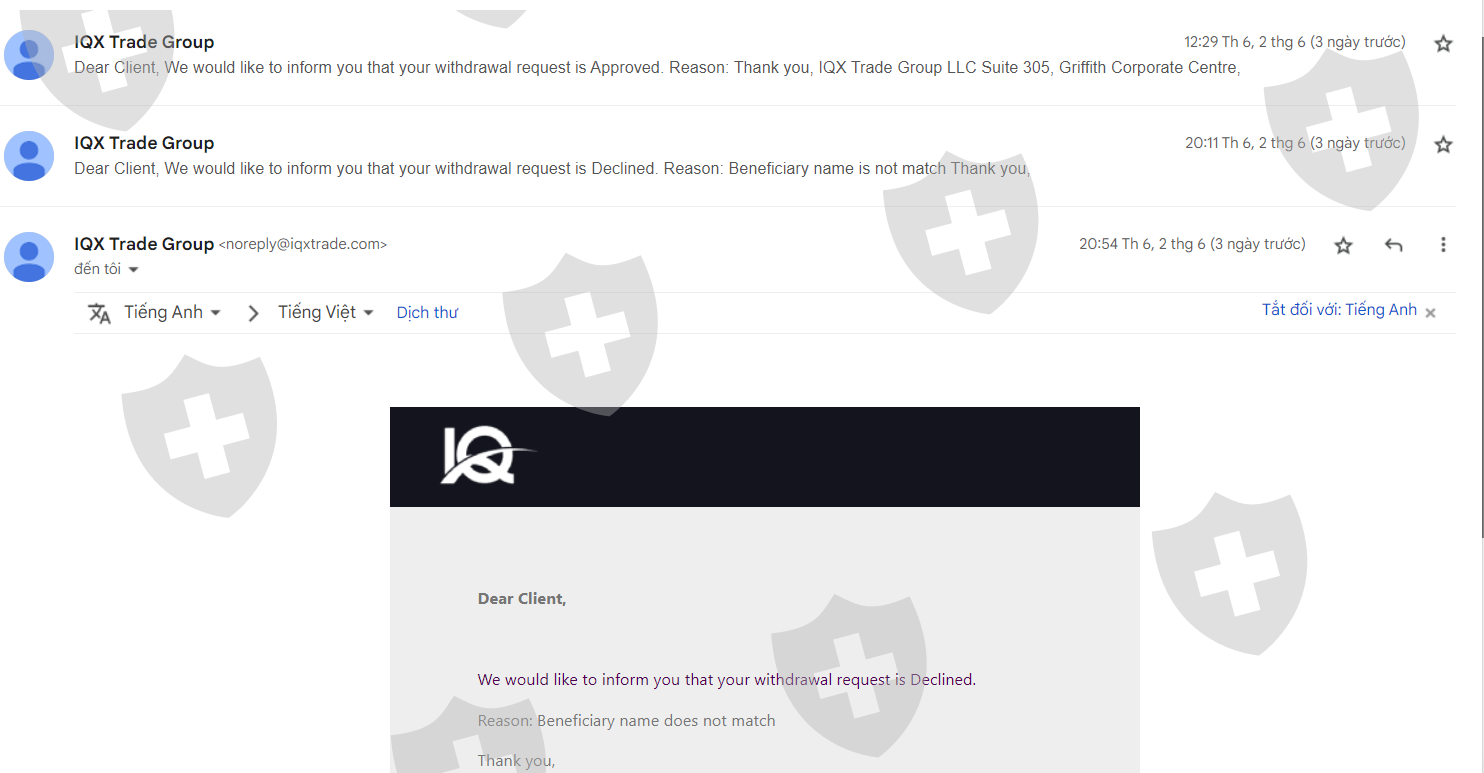The width and height of the screenshot is (1484, 773).
Task: Expand recipient details arrow next to 'đến tôi'
Action: coord(133,270)
